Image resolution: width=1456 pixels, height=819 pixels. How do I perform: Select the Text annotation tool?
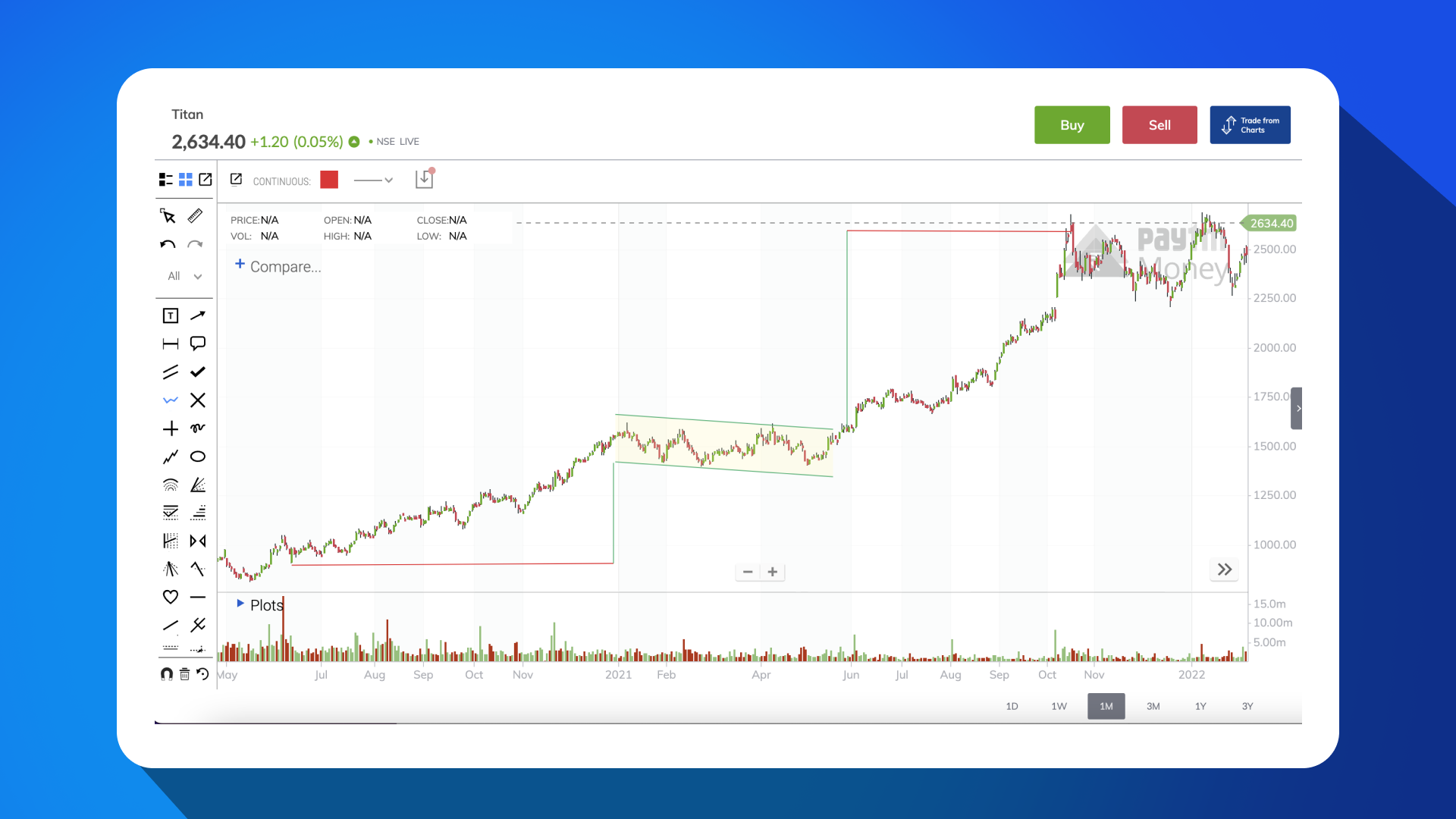click(170, 315)
